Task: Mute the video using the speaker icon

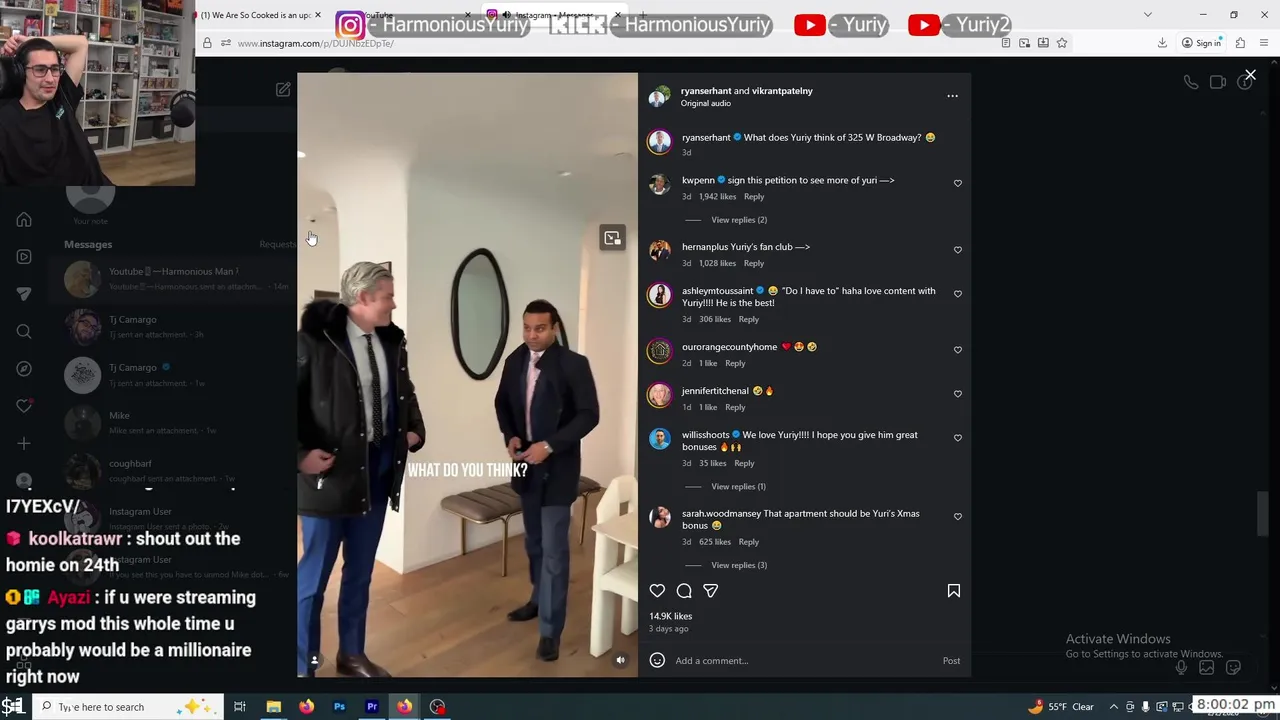Action: click(x=620, y=660)
